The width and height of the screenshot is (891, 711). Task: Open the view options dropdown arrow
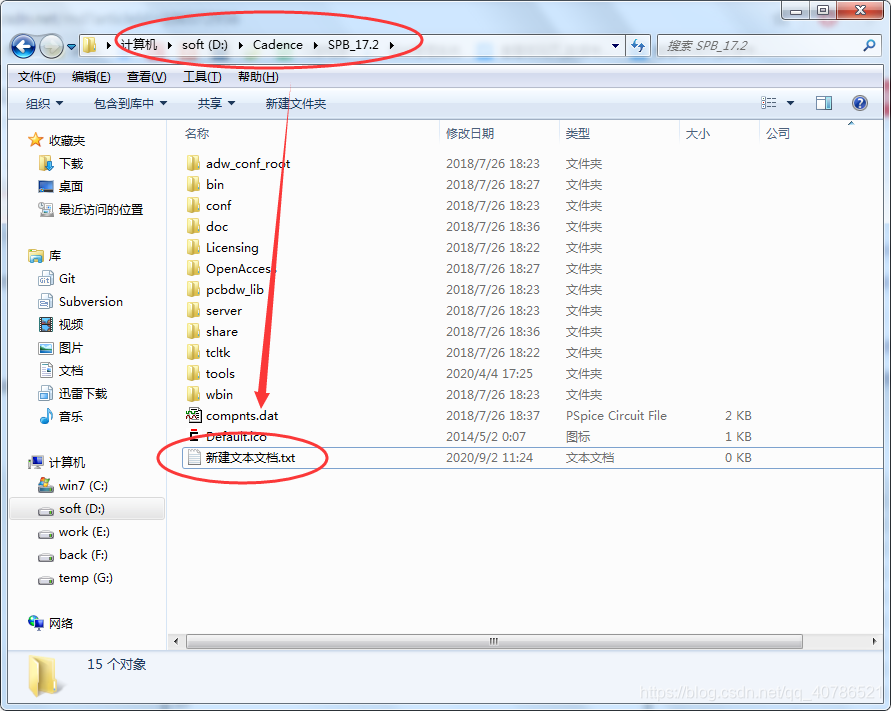790,103
